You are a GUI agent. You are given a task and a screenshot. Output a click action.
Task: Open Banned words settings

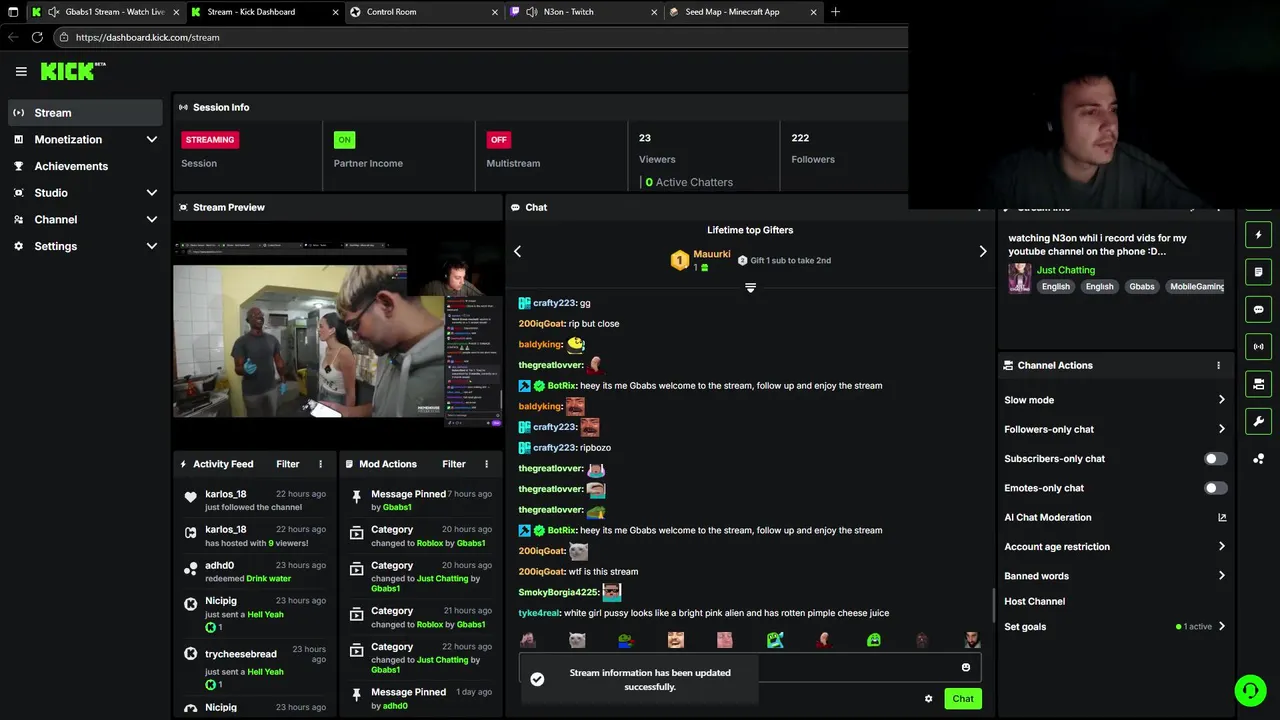(1114, 576)
